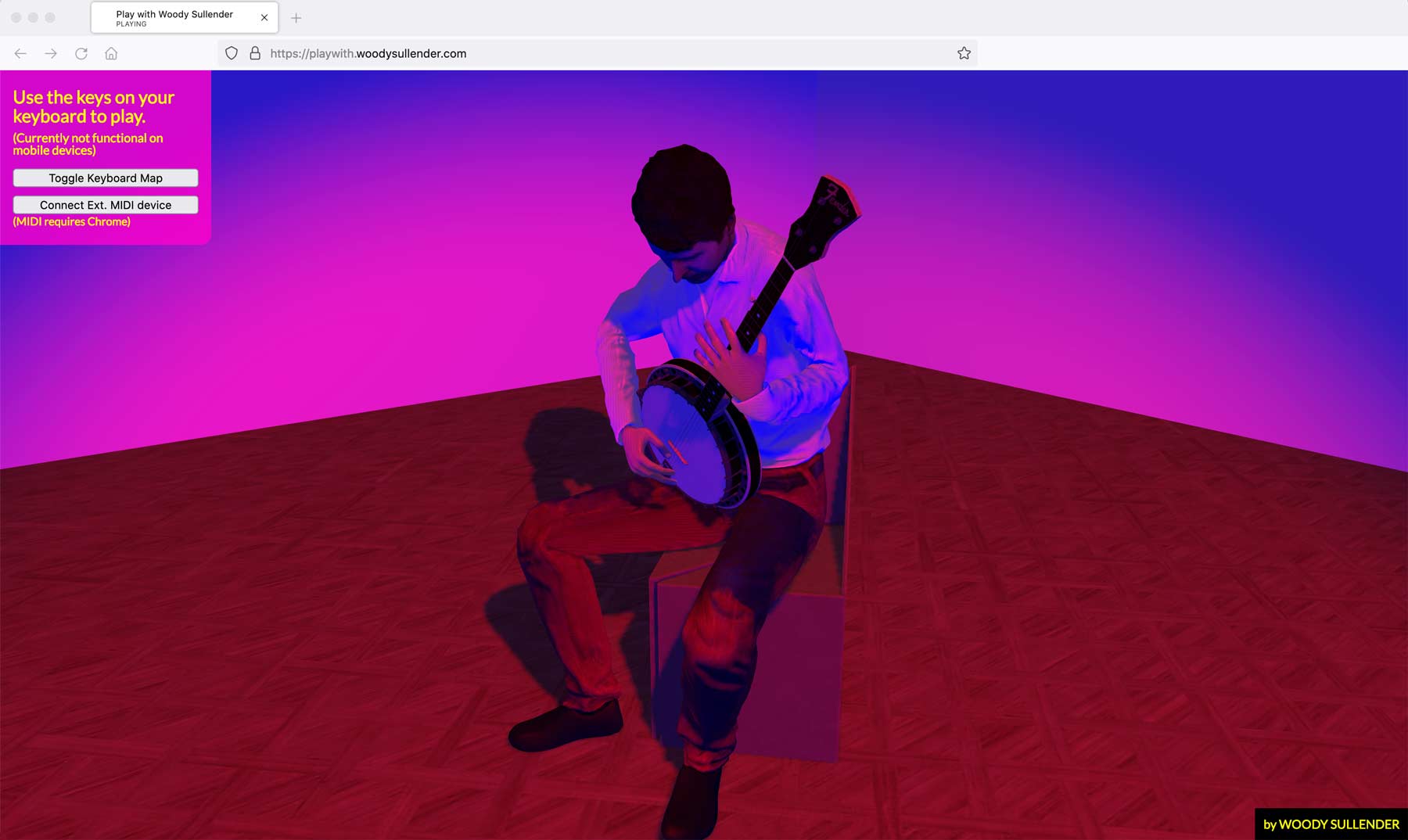View site security via the padlock icon
The width and height of the screenshot is (1408, 840).
pos(255,53)
